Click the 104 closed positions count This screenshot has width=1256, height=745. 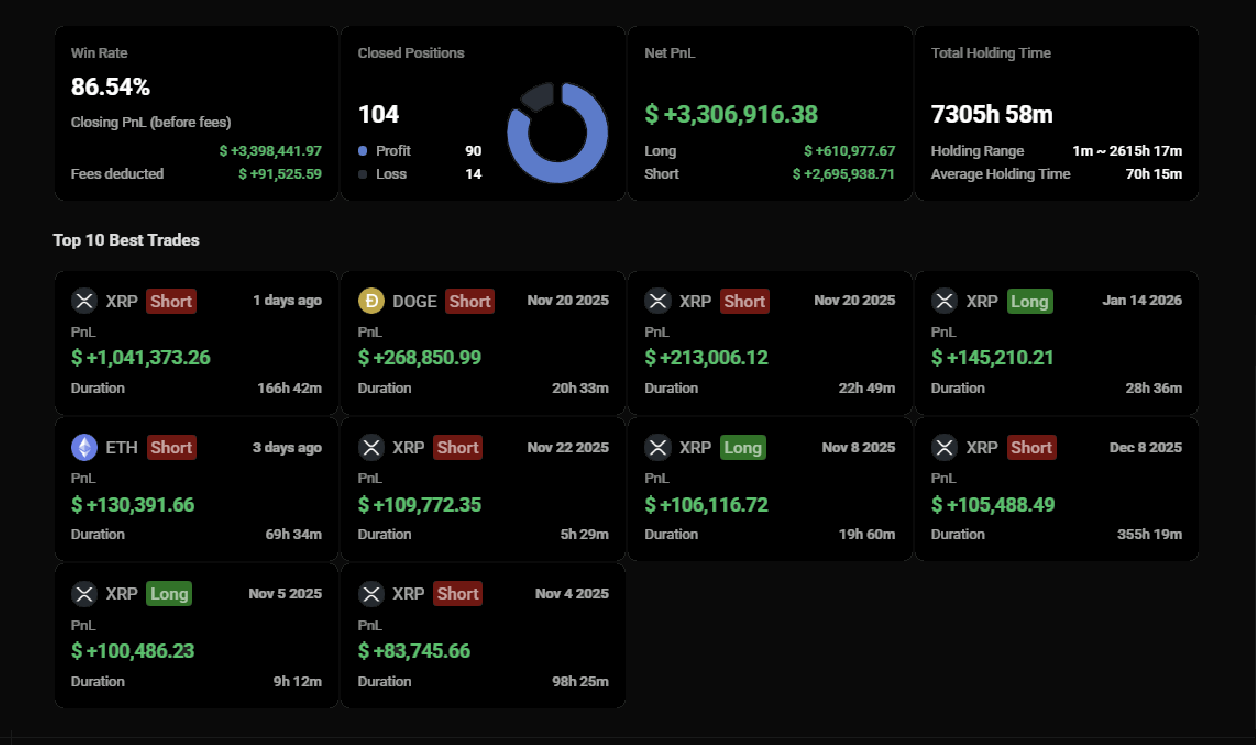click(x=379, y=114)
